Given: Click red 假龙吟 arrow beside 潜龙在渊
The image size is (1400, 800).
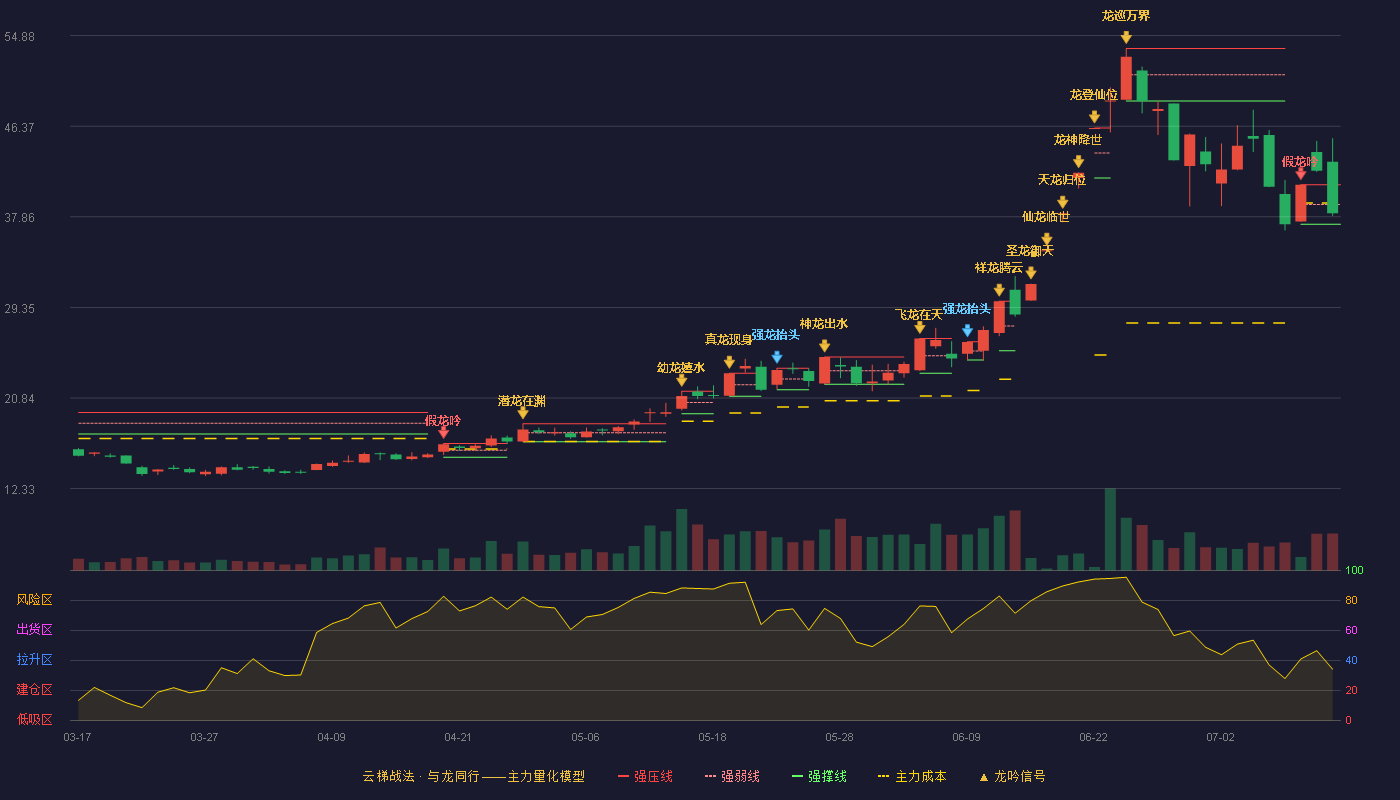Looking at the screenshot, I should (x=443, y=433).
